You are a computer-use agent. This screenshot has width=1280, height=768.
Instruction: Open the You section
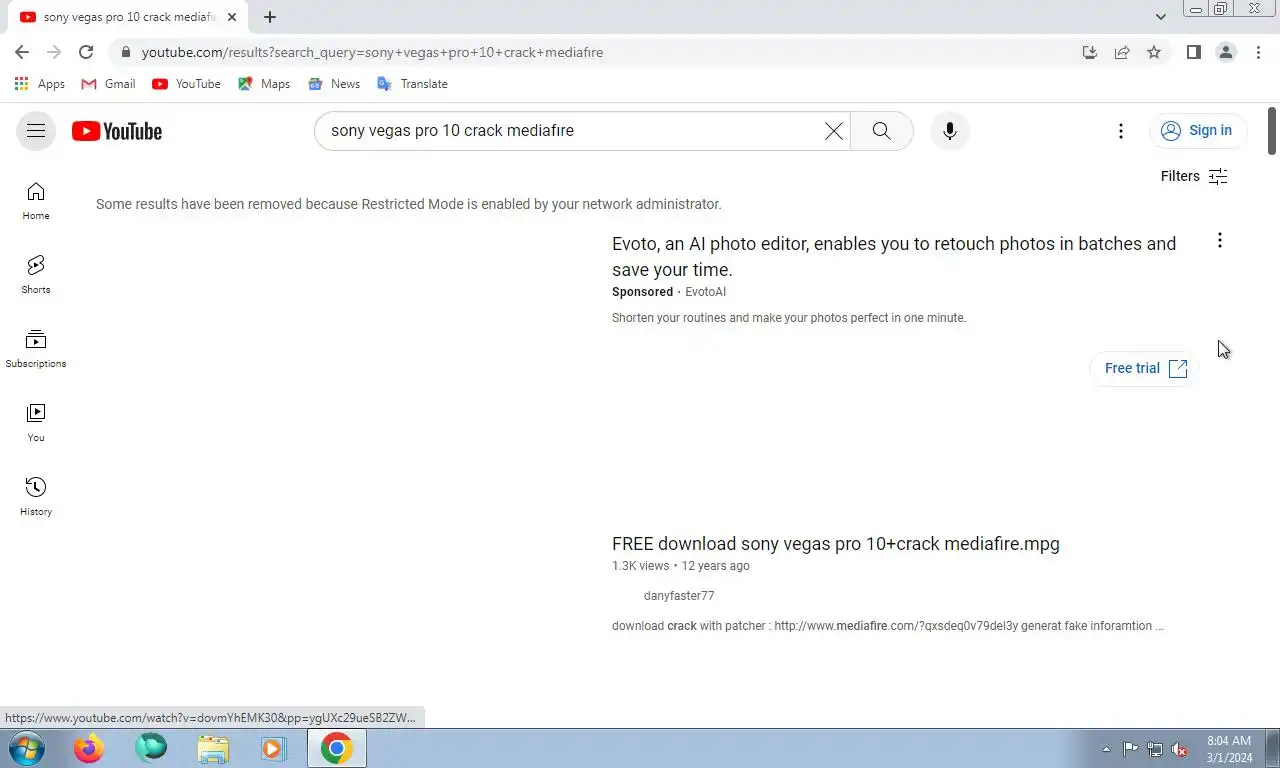(36, 423)
